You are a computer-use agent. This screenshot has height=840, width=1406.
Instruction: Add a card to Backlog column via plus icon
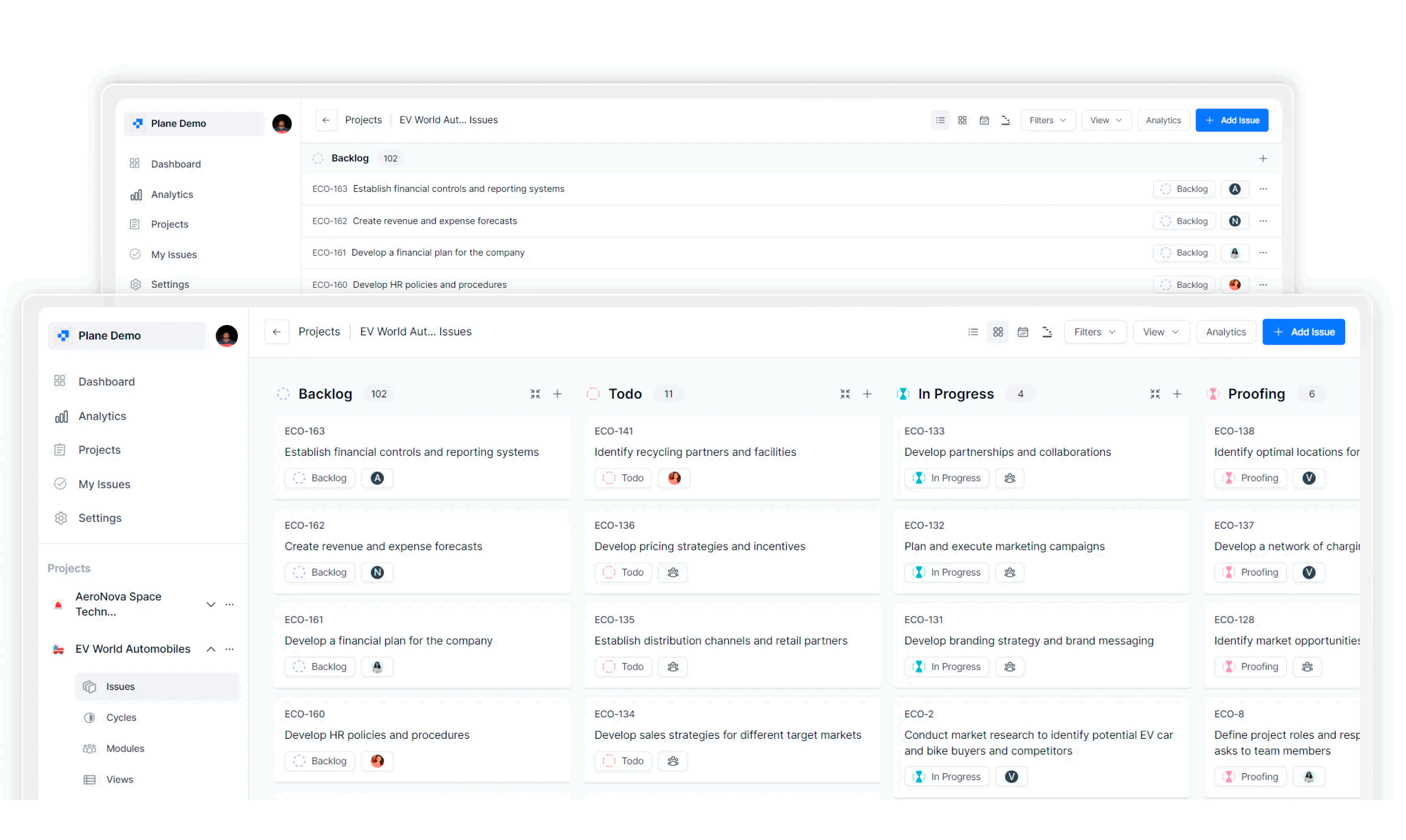coord(557,393)
